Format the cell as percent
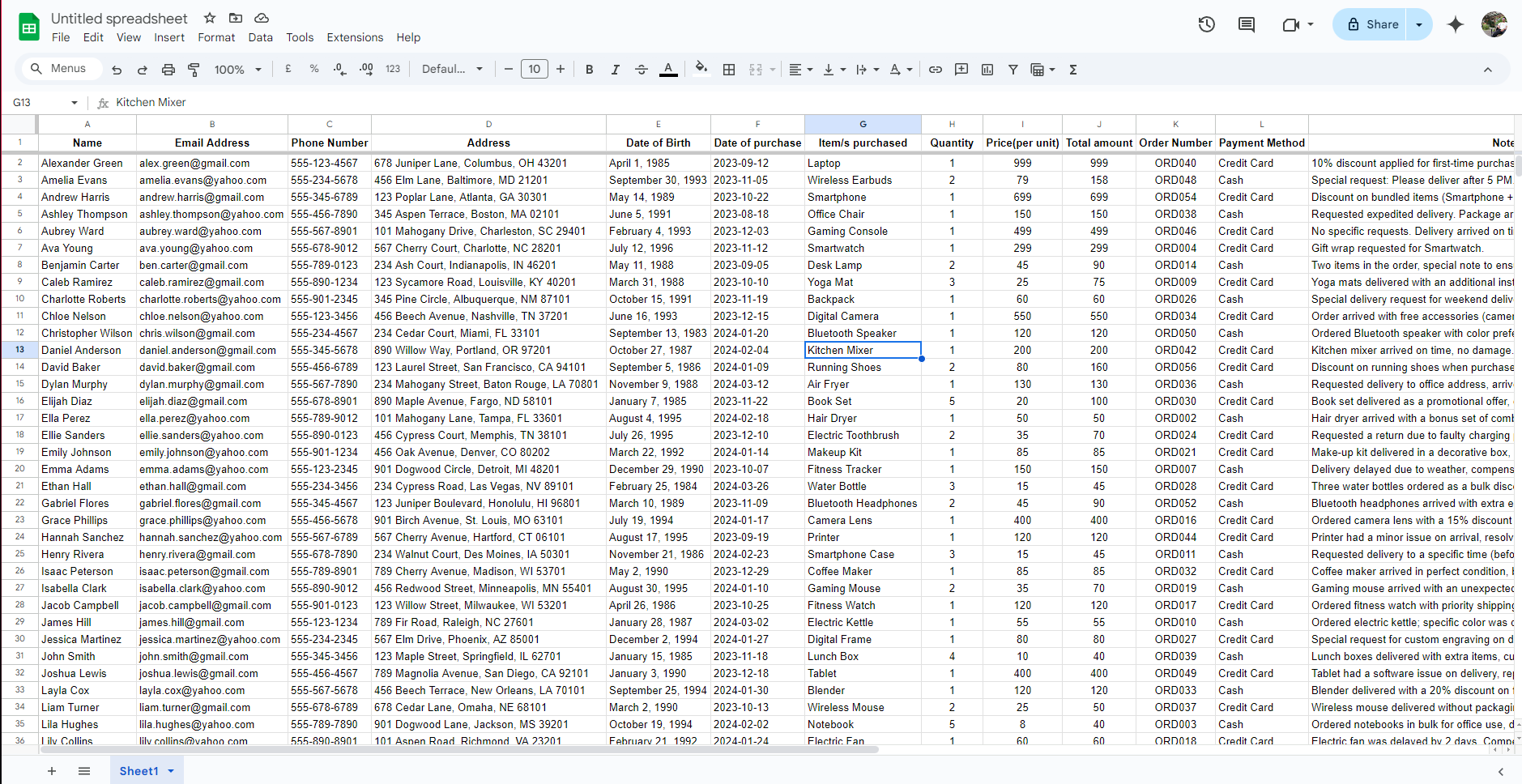 pyautogui.click(x=314, y=70)
